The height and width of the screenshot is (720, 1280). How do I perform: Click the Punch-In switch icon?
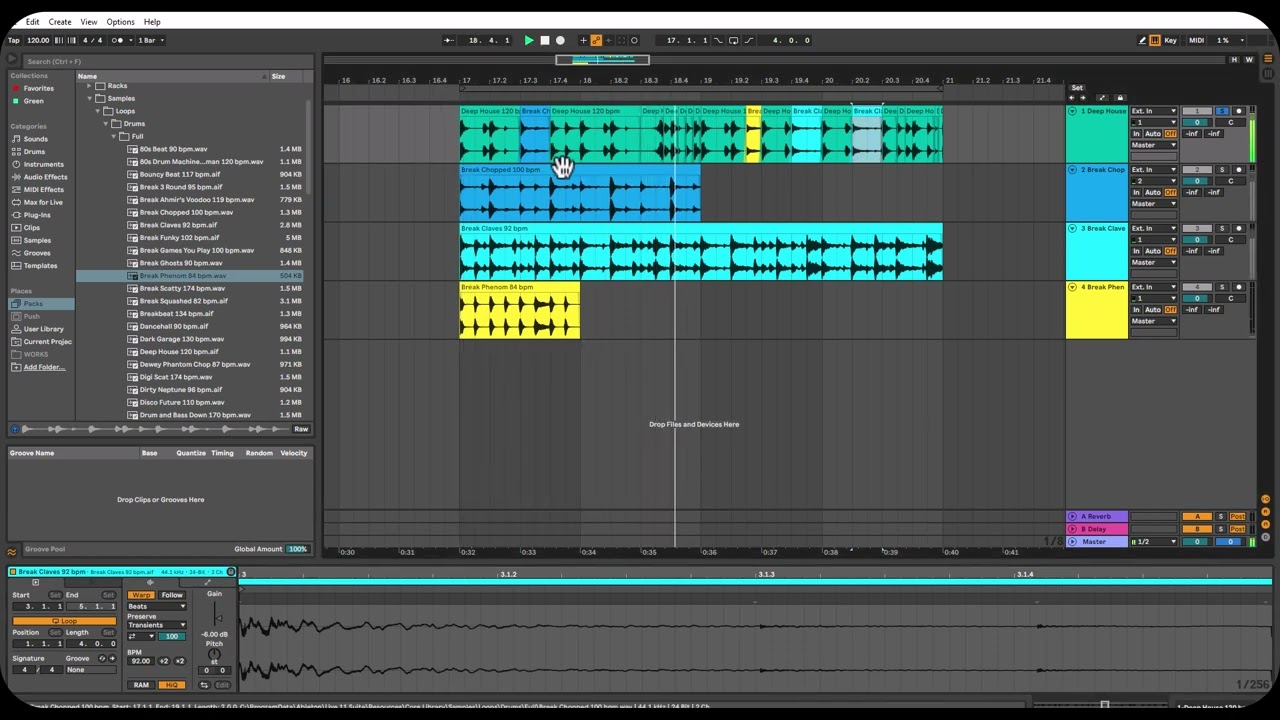pyautogui.click(x=718, y=40)
